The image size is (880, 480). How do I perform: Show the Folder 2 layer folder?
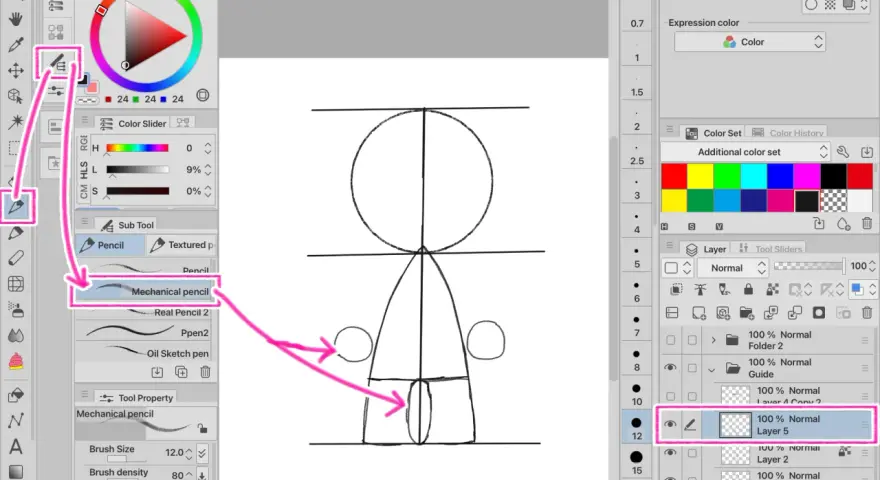(670, 340)
